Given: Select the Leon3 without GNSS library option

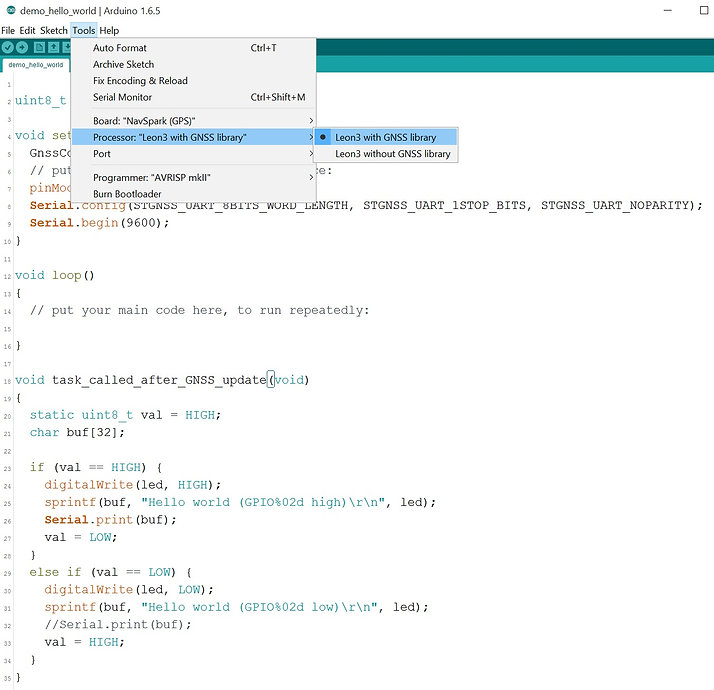Looking at the screenshot, I should (x=386, y=154).
